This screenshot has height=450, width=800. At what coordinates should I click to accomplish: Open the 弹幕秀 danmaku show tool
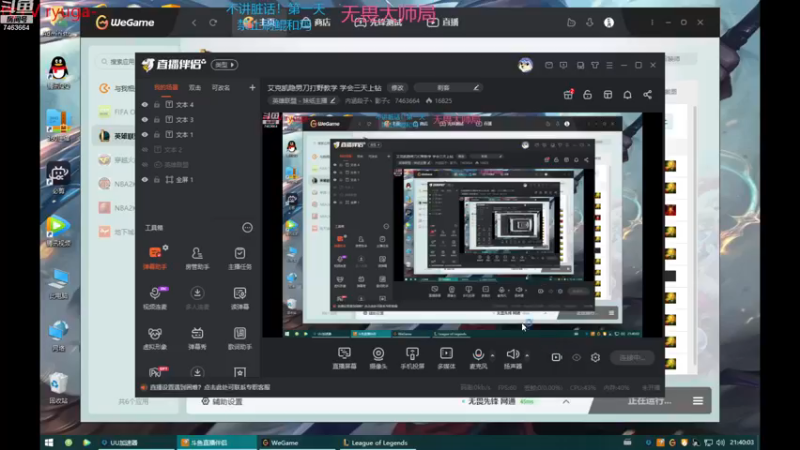[197, 338]
